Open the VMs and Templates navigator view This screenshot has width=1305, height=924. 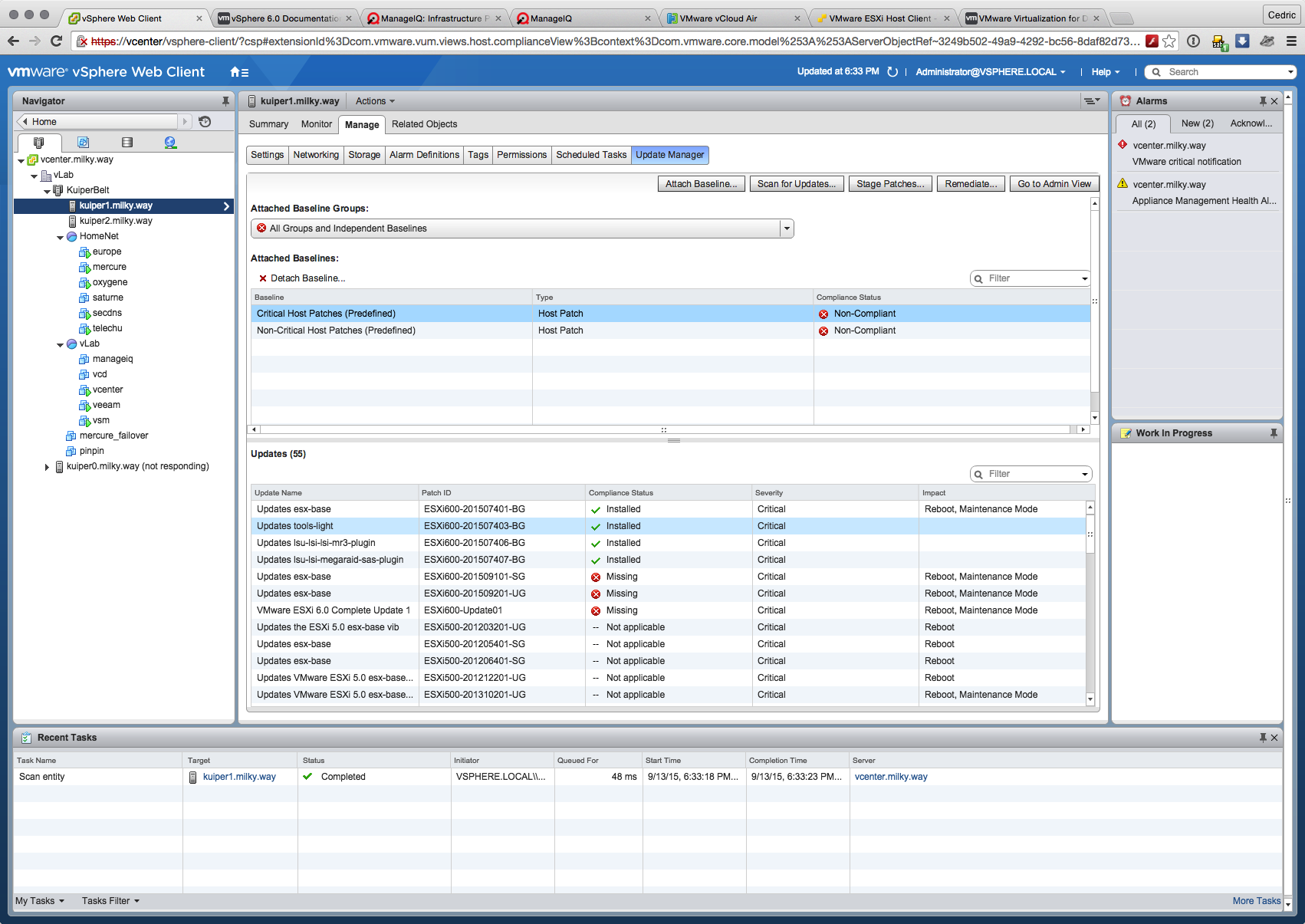[x=83, y=143]
